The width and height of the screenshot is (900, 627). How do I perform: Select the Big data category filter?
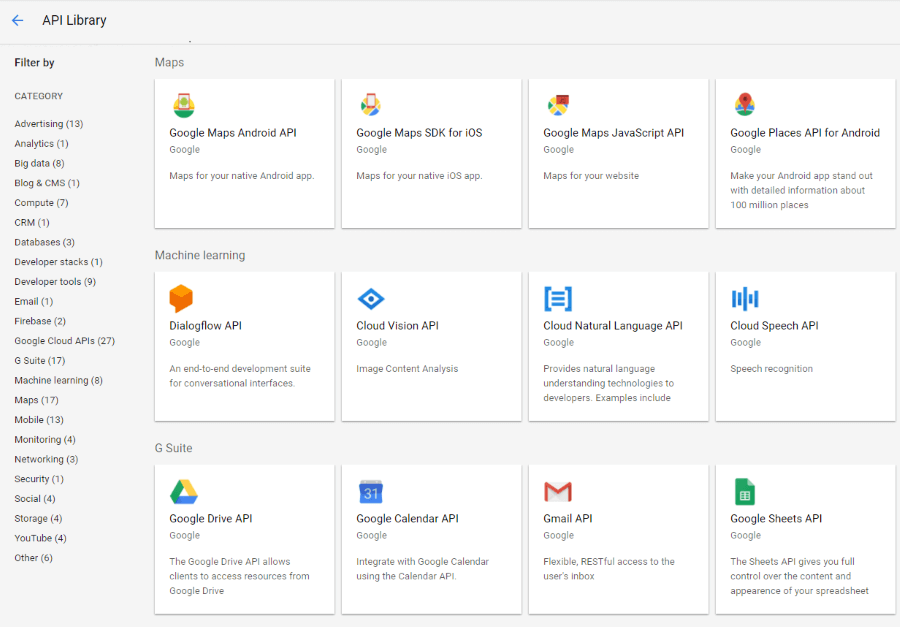(x=39, y=163)
